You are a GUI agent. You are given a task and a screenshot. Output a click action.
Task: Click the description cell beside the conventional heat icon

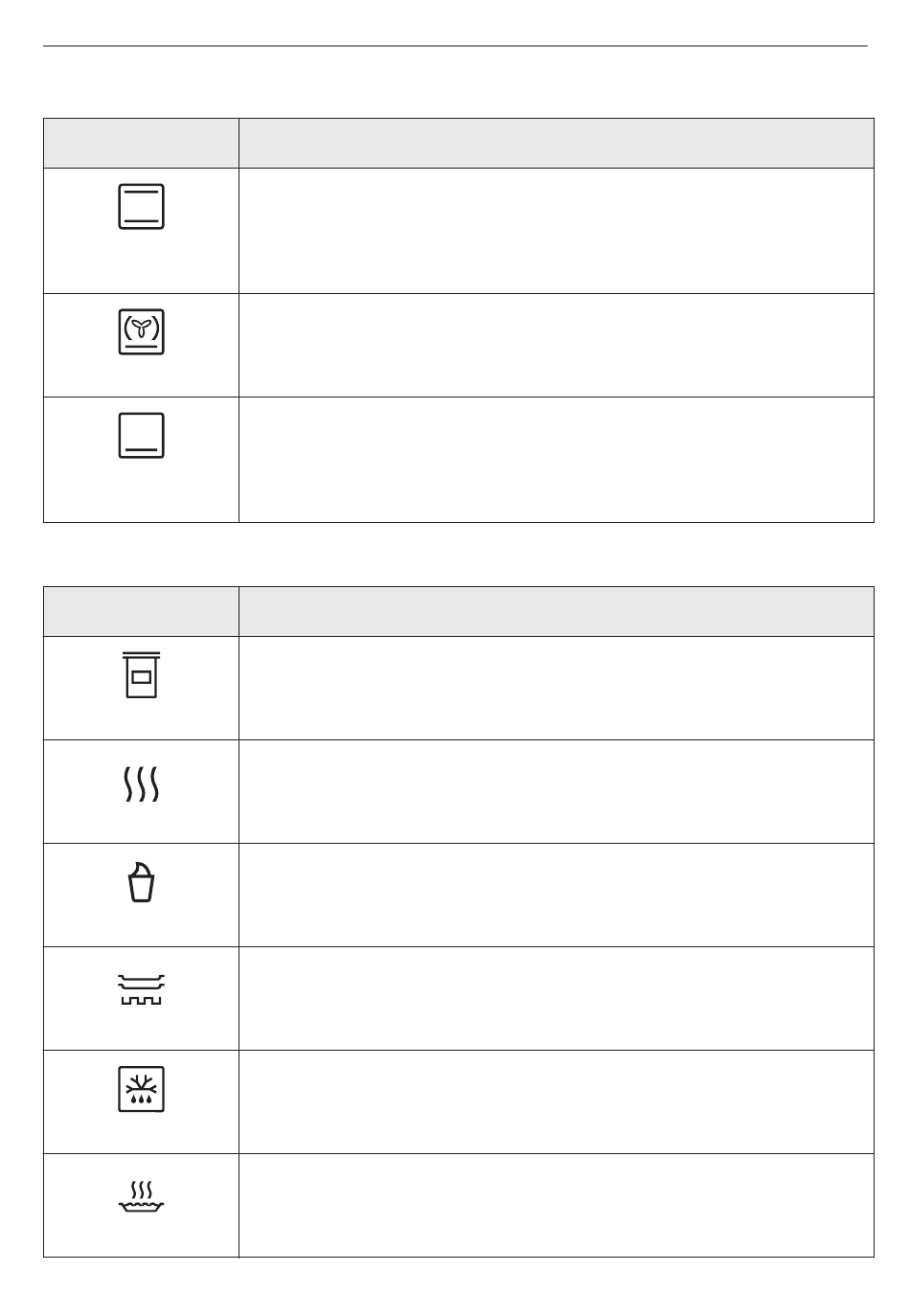click(x=556, y=231)
